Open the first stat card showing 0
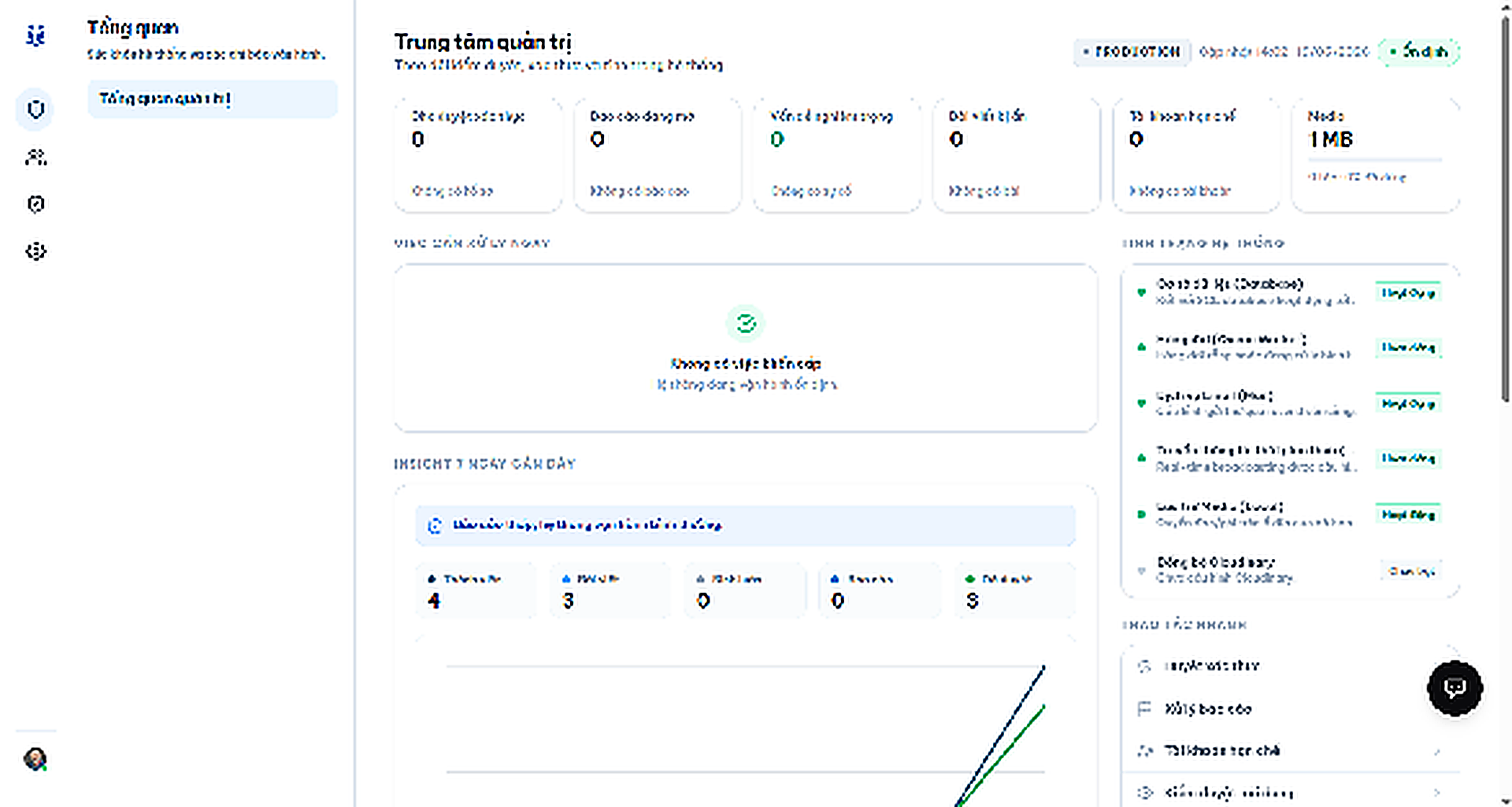1512x807 pixels. 478,154
